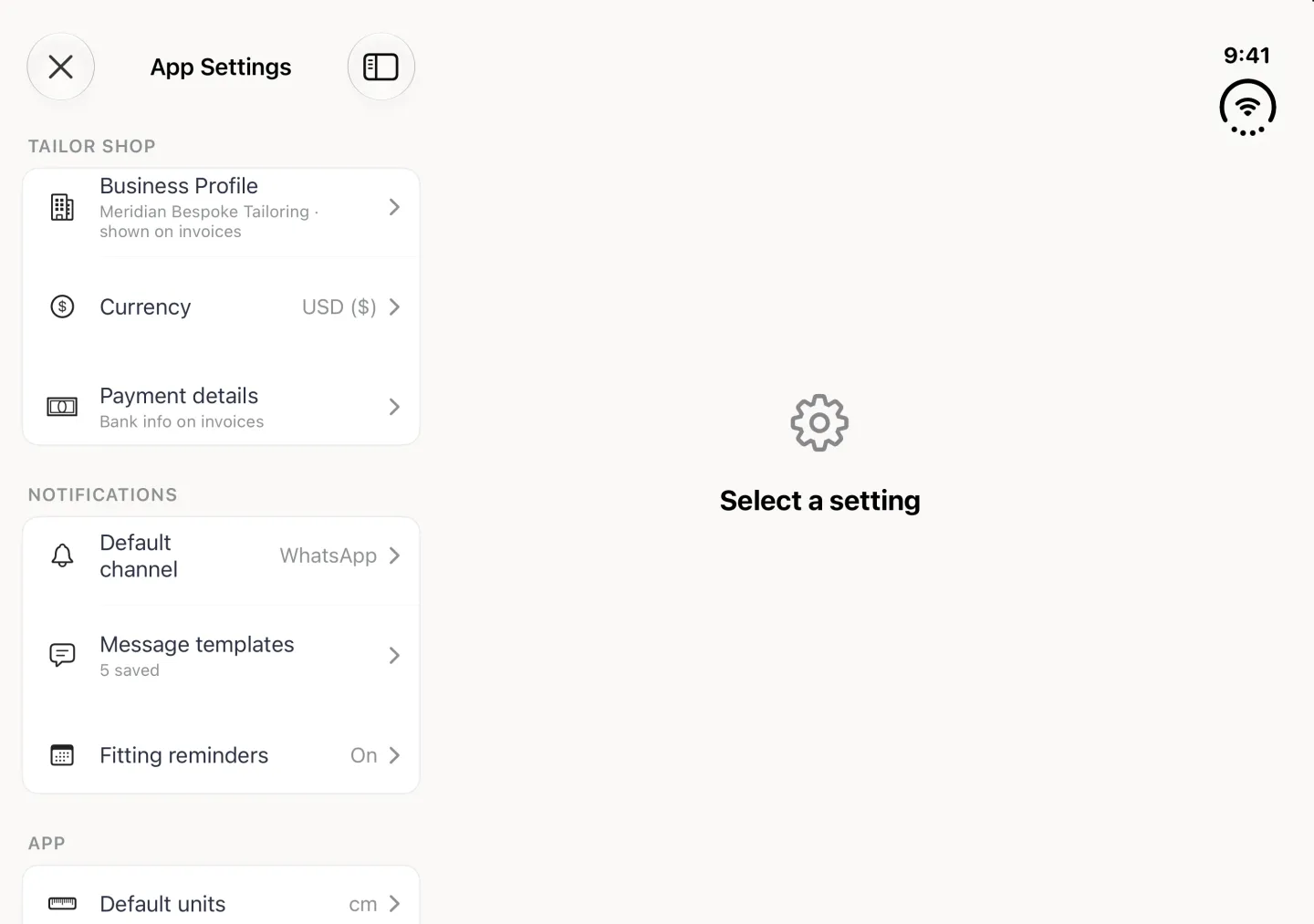The image size is (1314, 924).
Task: Click 'Meridian Bespoke Tailoring' subtitle
Action: (x=204, y=212)
